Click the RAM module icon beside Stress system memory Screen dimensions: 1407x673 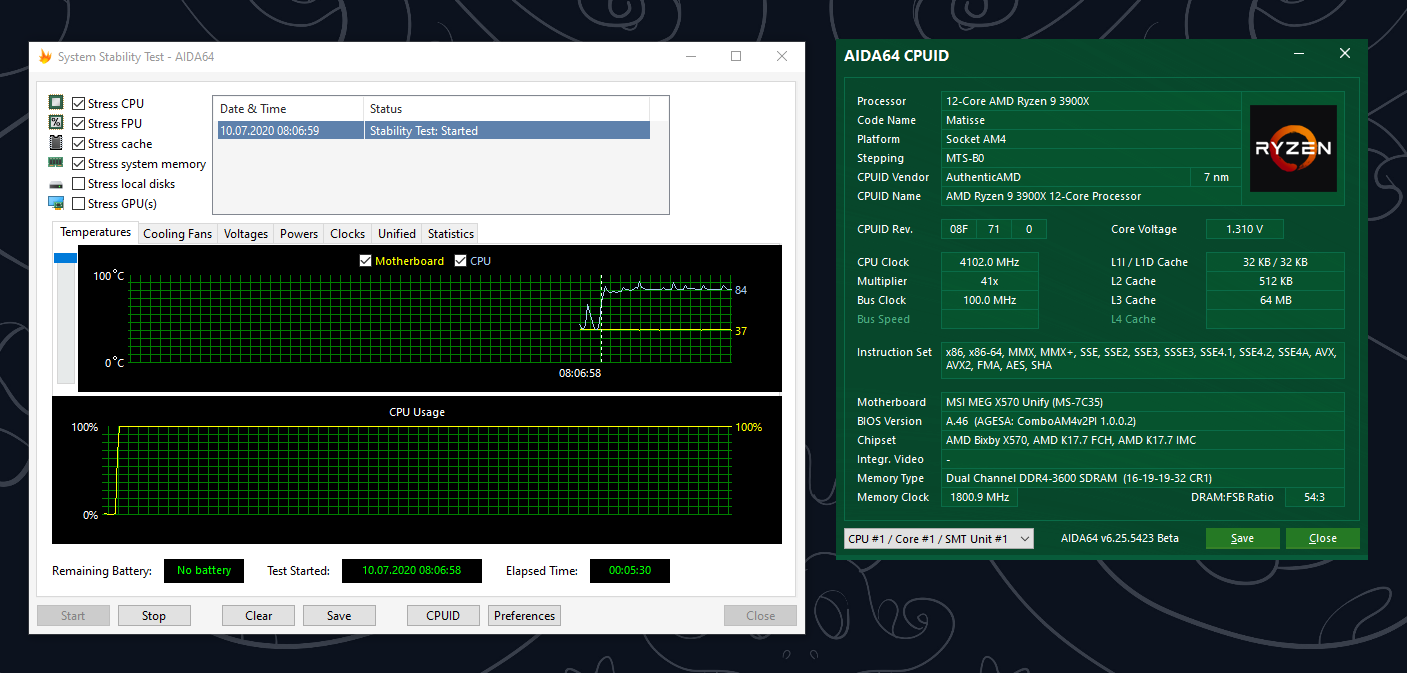coord(56,162)
